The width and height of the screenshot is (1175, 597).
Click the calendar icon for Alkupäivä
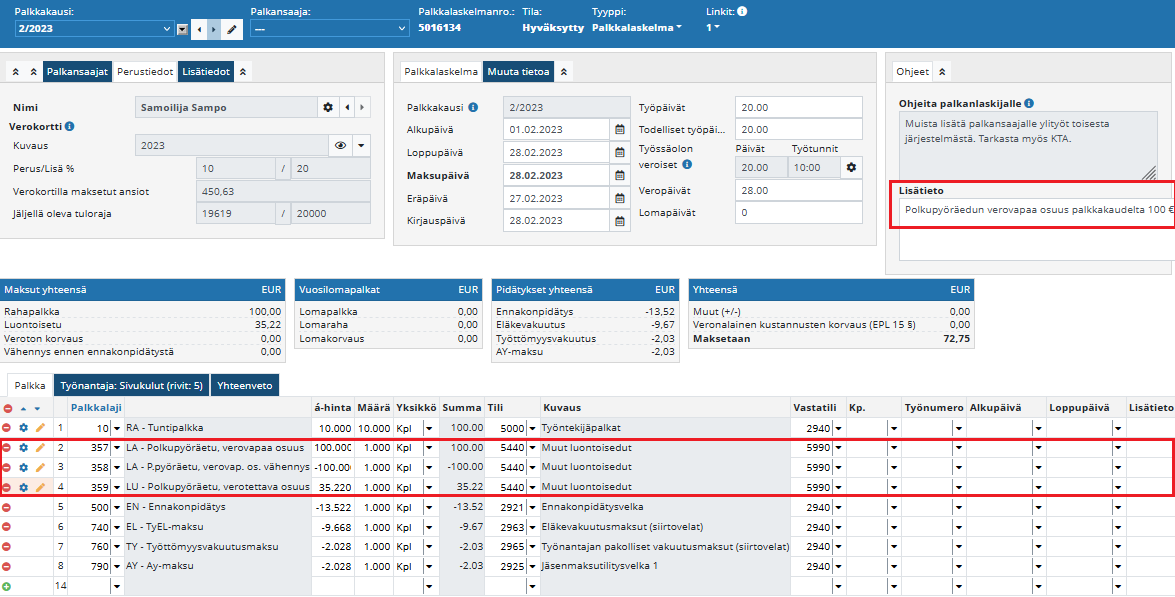[x=619, y=130]
